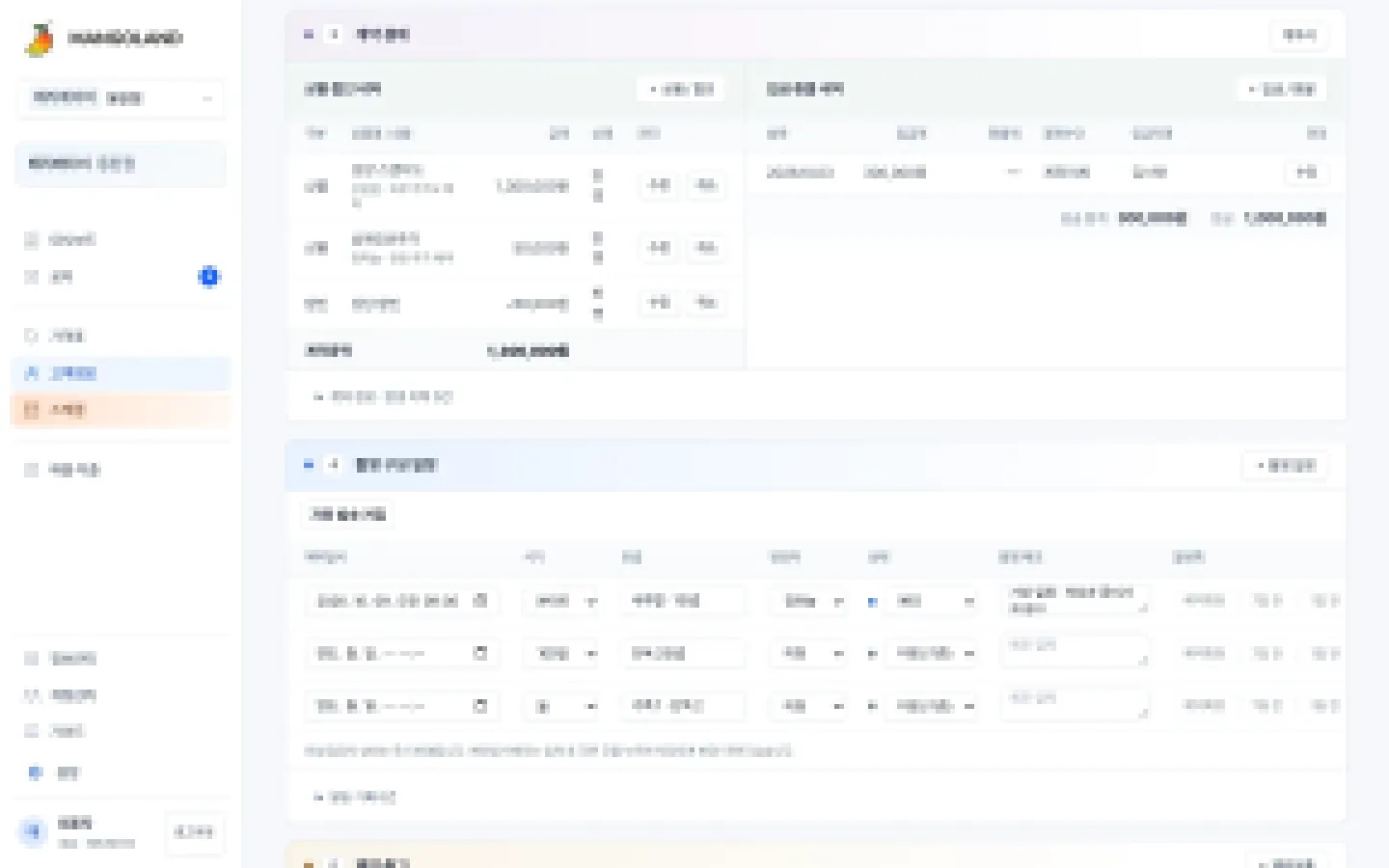Click the outlined button below the second section header
The height and width of the screenshot is (868, 1389).
coord(348,515)
